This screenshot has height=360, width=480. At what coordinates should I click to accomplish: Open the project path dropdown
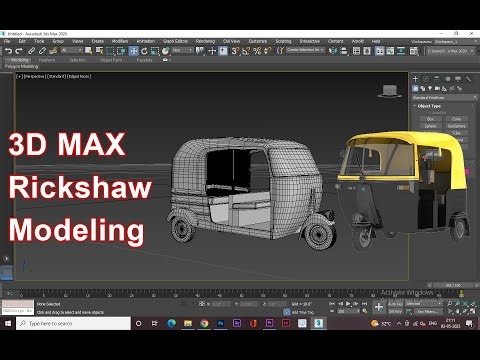point(450,51)
